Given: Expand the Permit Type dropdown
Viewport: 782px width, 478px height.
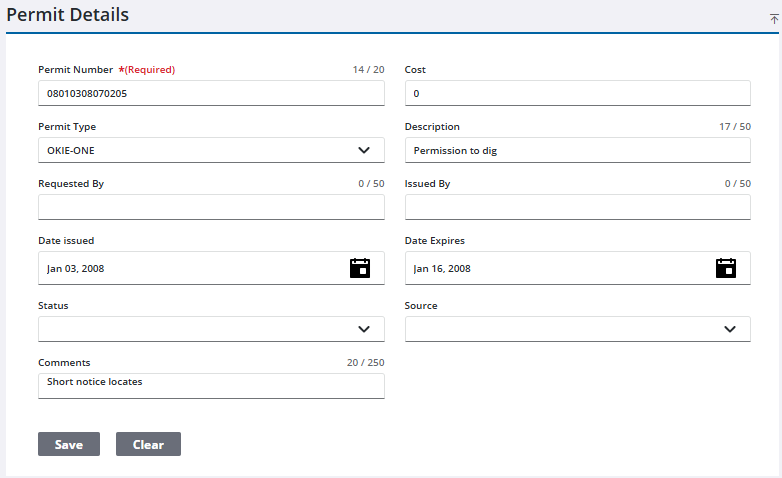Looking at the screenshot, I should (363, 151).
